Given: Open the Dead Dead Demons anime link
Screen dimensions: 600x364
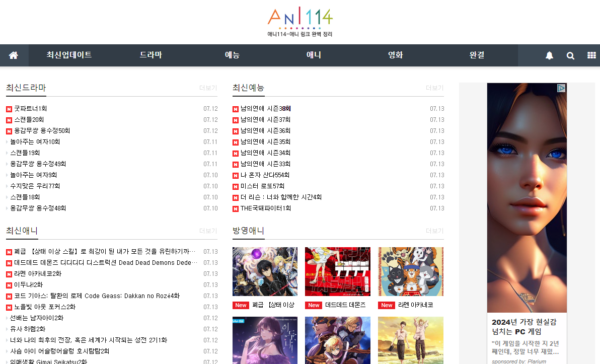Looking at the screenshot, I should (x=106, y=263).
